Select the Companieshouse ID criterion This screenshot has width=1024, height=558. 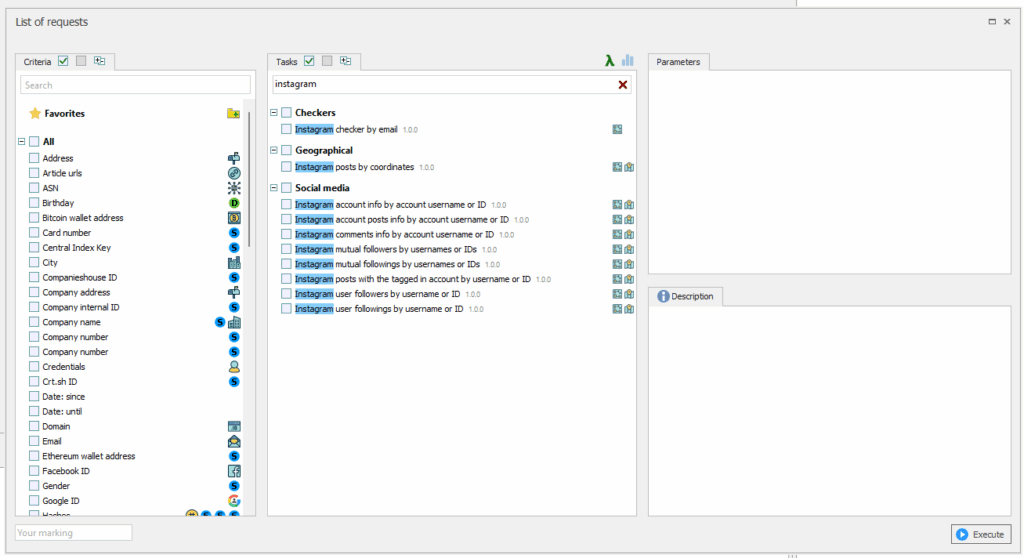point(80,278)
